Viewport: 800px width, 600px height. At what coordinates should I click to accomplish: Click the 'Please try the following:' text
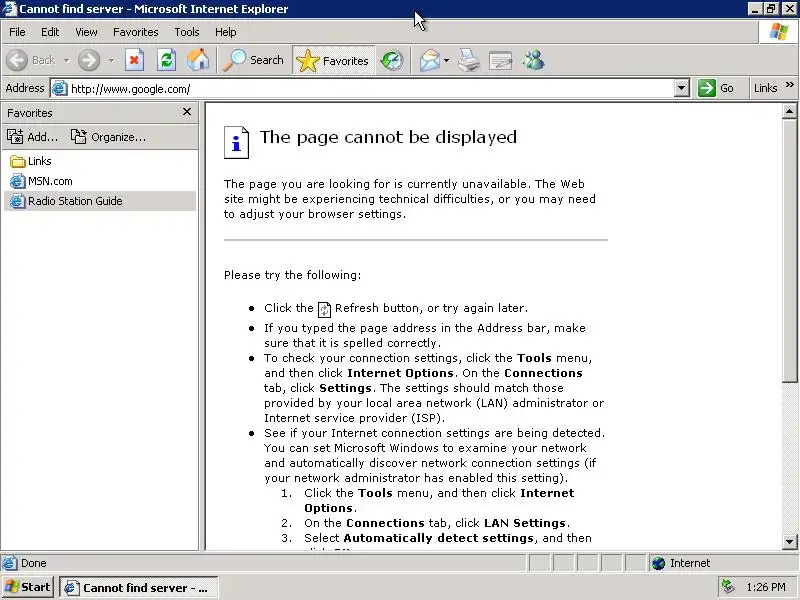click(x=292, y=275)
